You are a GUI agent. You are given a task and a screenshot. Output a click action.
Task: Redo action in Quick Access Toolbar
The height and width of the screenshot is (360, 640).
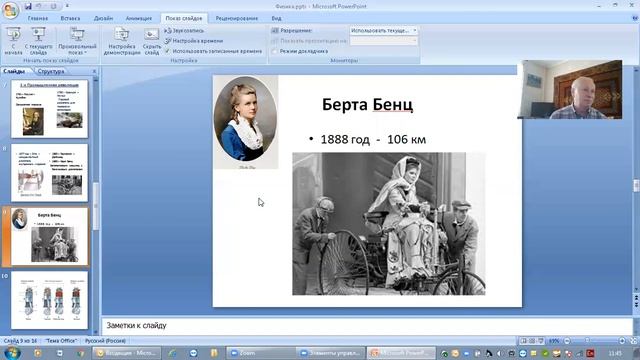click(x=53, y=6)
